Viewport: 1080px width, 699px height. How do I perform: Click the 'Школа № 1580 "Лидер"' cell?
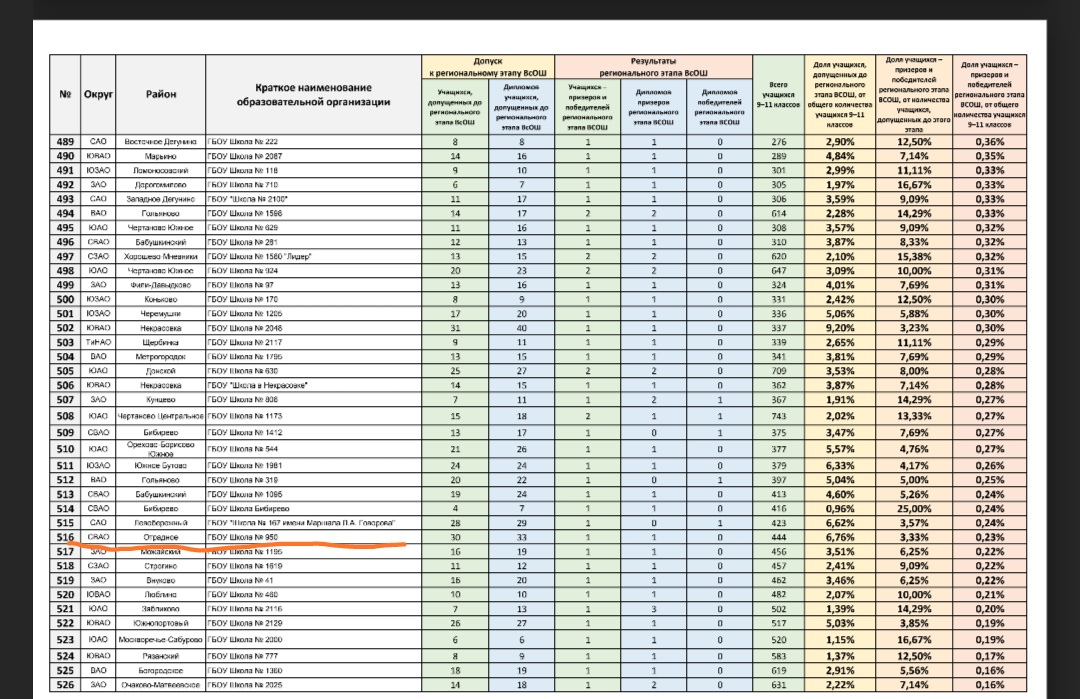point(260,257)
